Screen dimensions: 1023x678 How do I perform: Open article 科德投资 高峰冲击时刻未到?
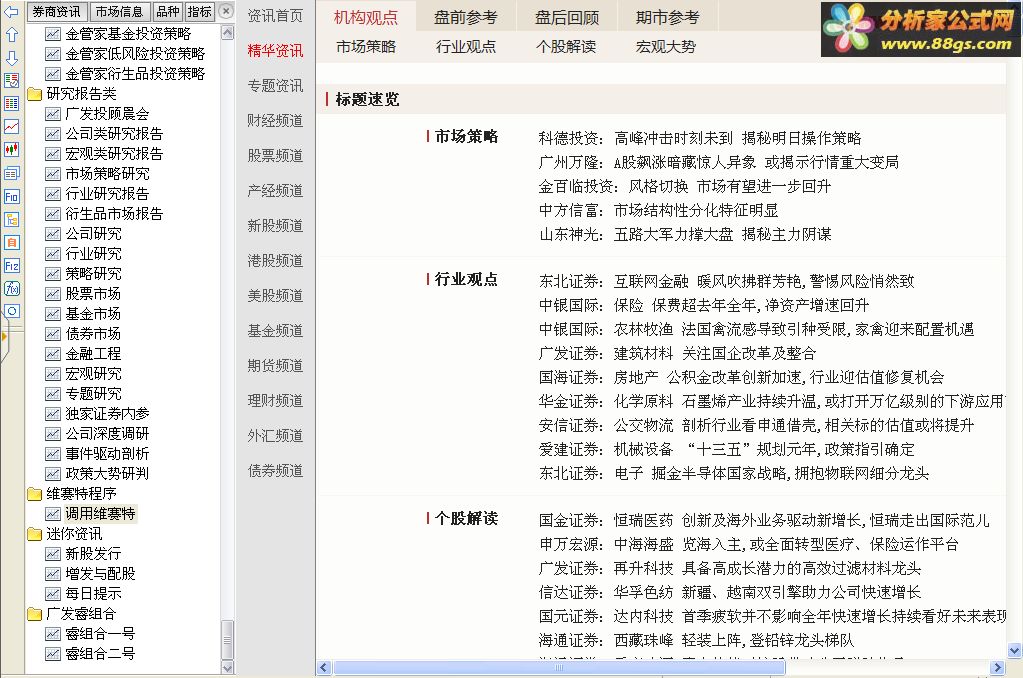(700, 138)
